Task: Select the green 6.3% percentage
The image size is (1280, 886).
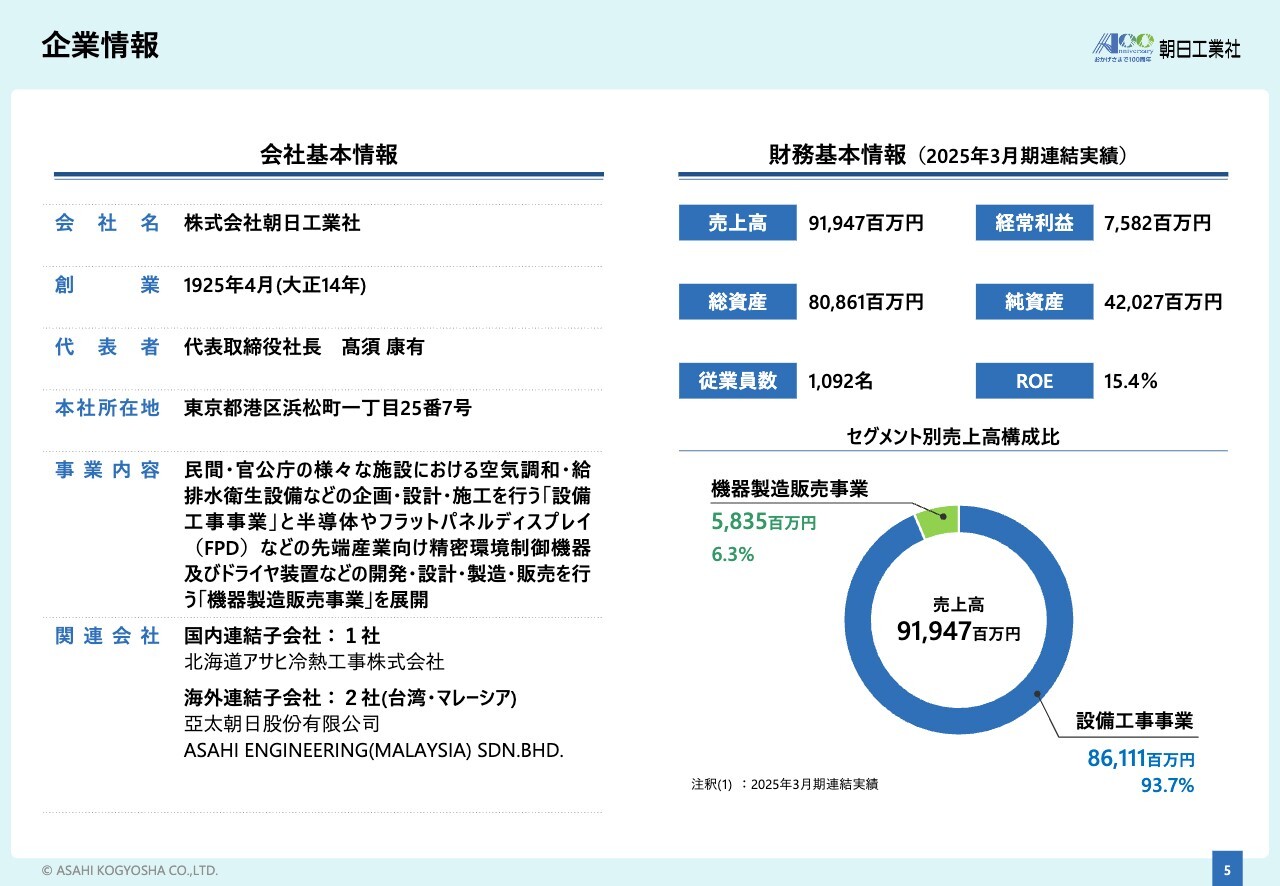Action: pyautogui.click(x=733, y=554)
